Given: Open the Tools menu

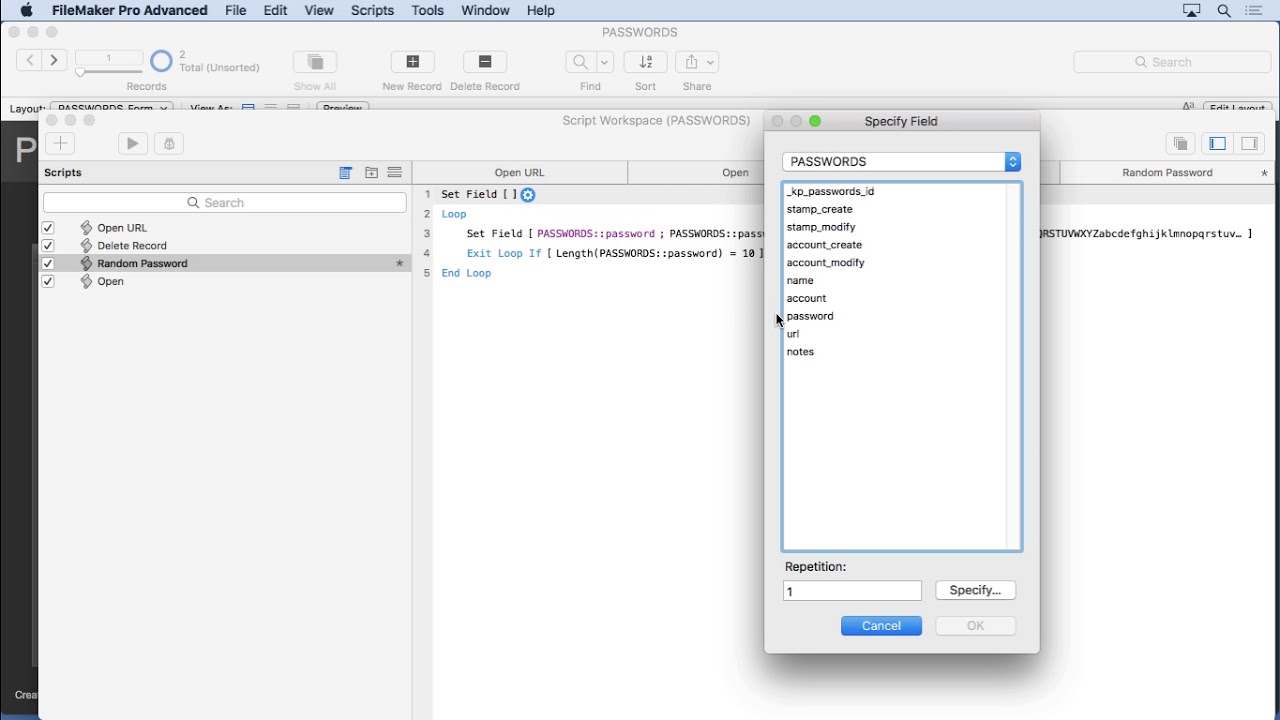Looking at the screenshot, I should click(428, 11).
